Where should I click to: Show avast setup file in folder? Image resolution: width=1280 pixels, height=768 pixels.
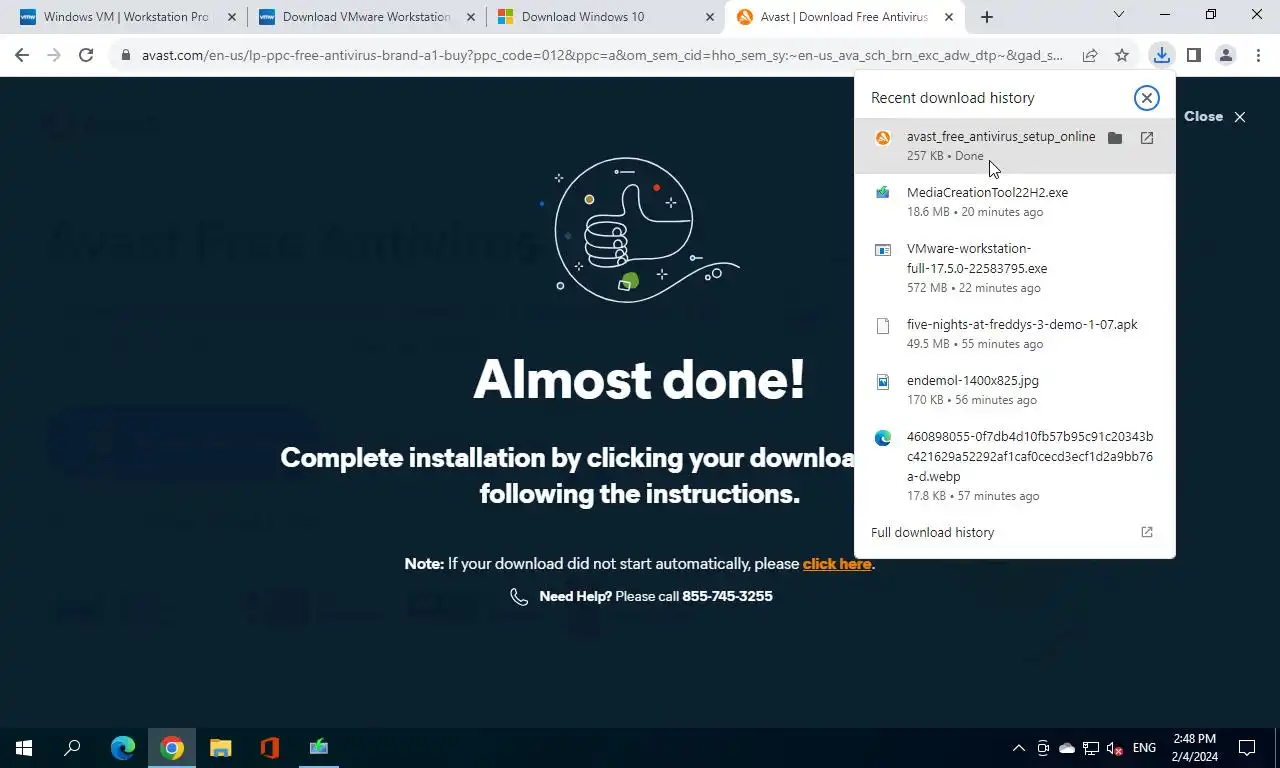[1115, 138]
